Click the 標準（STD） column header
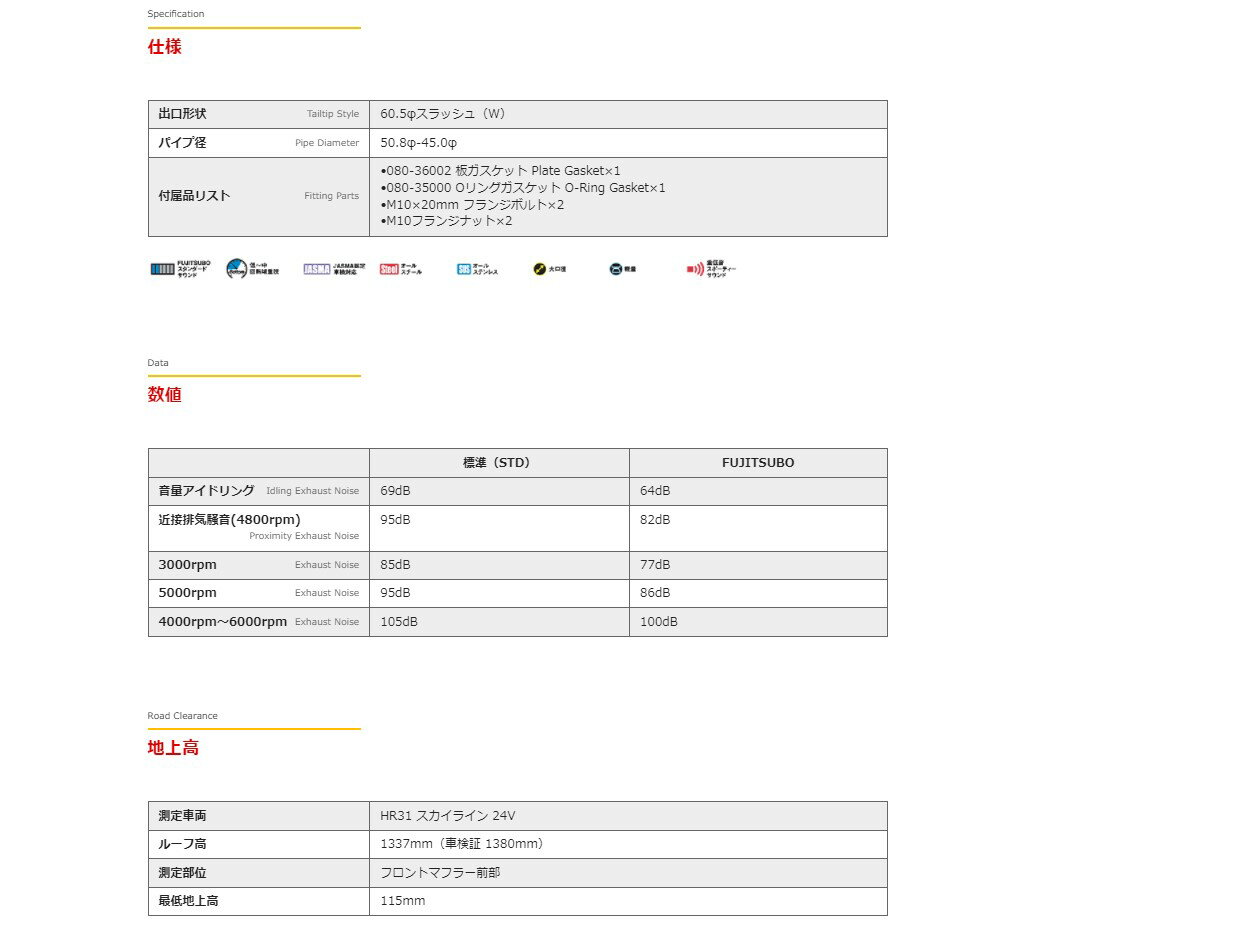Screen dimensions: 1252x925 (x=497, y=463)
